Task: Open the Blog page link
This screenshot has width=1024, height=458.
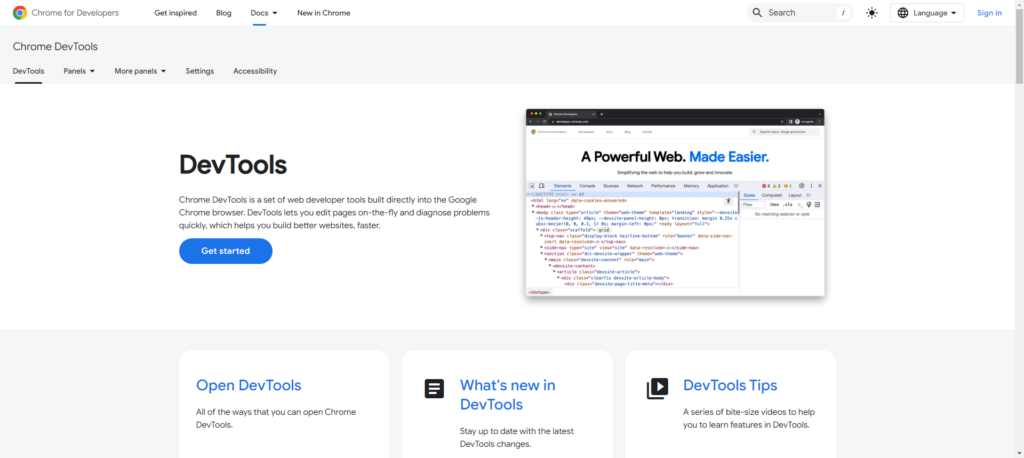Action: (x=223, y=13)
